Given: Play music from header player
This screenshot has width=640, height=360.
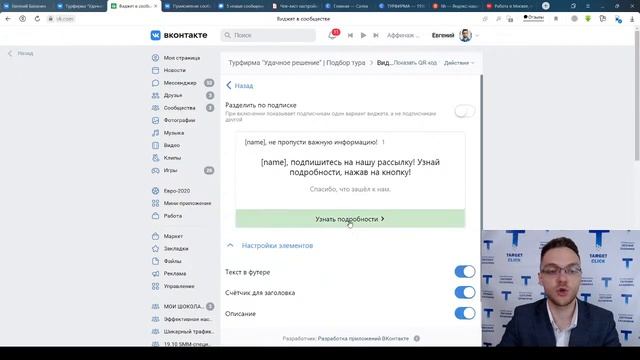Looking at the screenshot, I should click(x=363, y=36).
